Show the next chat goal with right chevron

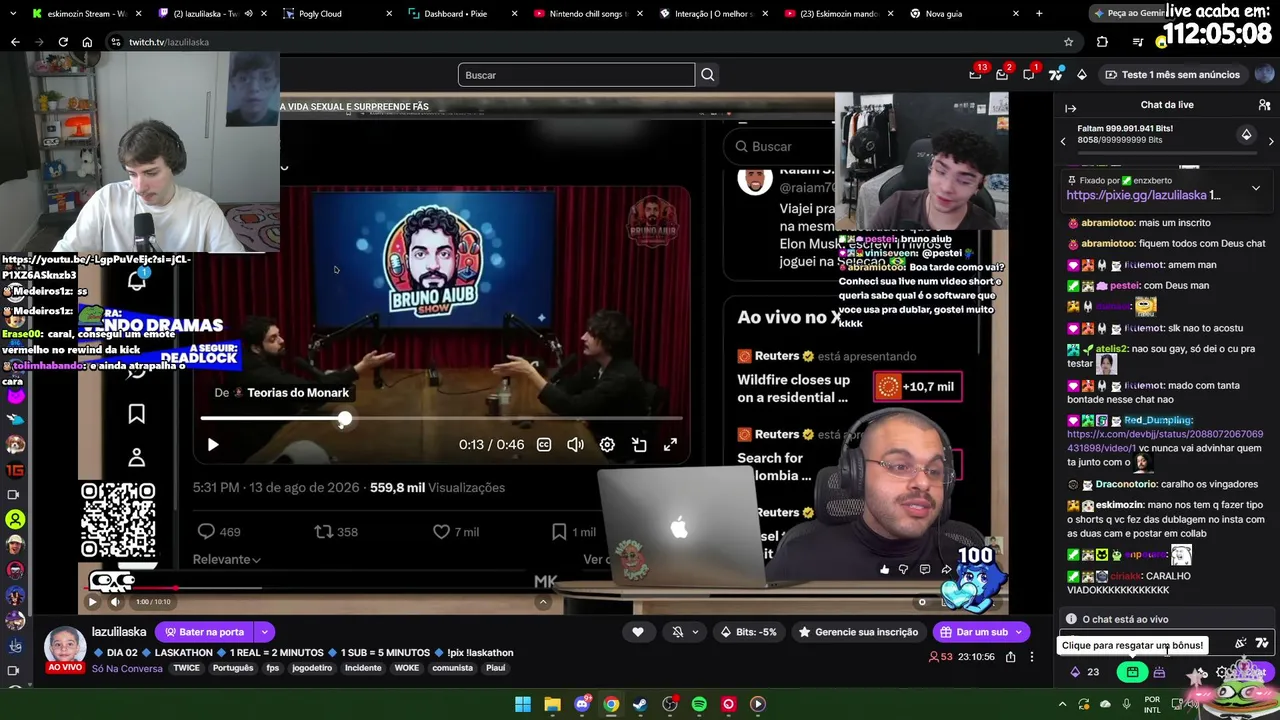(x=1271, y=142)
